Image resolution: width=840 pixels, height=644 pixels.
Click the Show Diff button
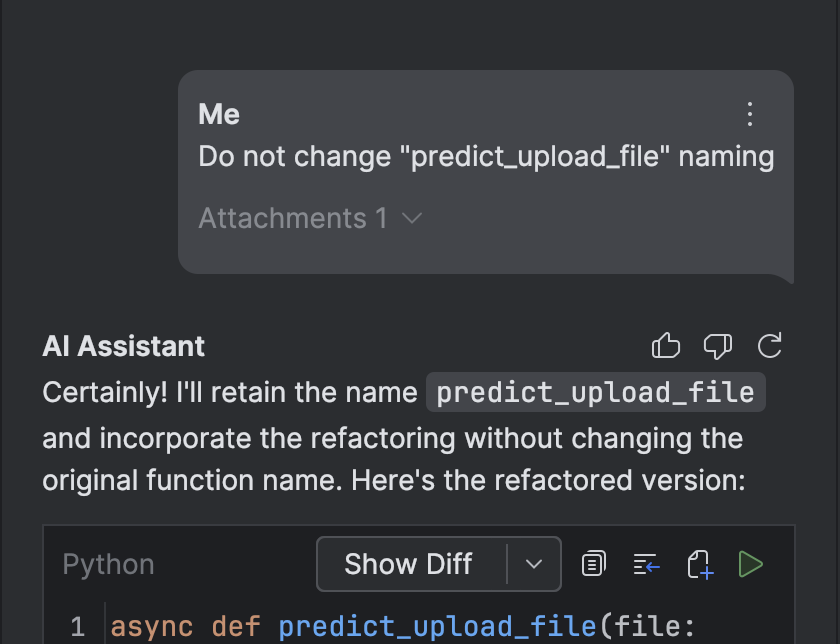pyautogui.click(x=409, y=564)
